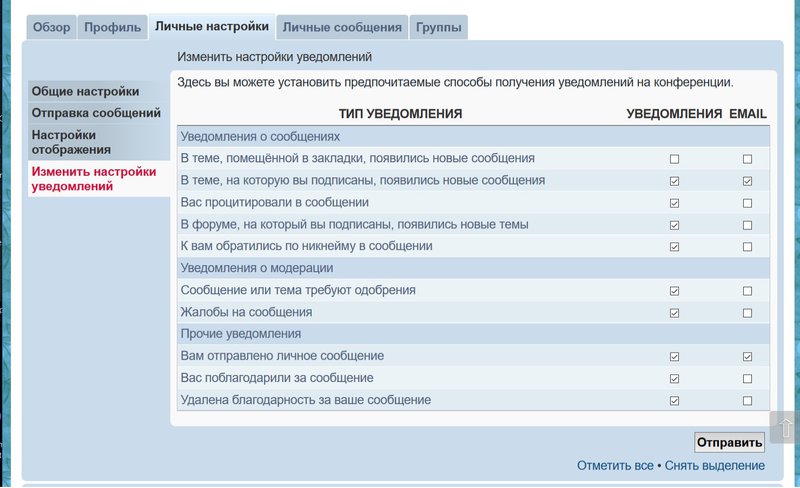Select Общие настройки in sidebar

[x=85, y=91]
